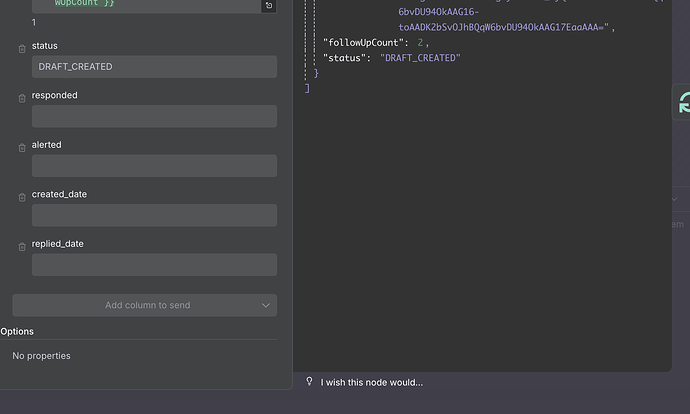Delete the replied_date column
This screenshot has height=414, width=690.
22,247
